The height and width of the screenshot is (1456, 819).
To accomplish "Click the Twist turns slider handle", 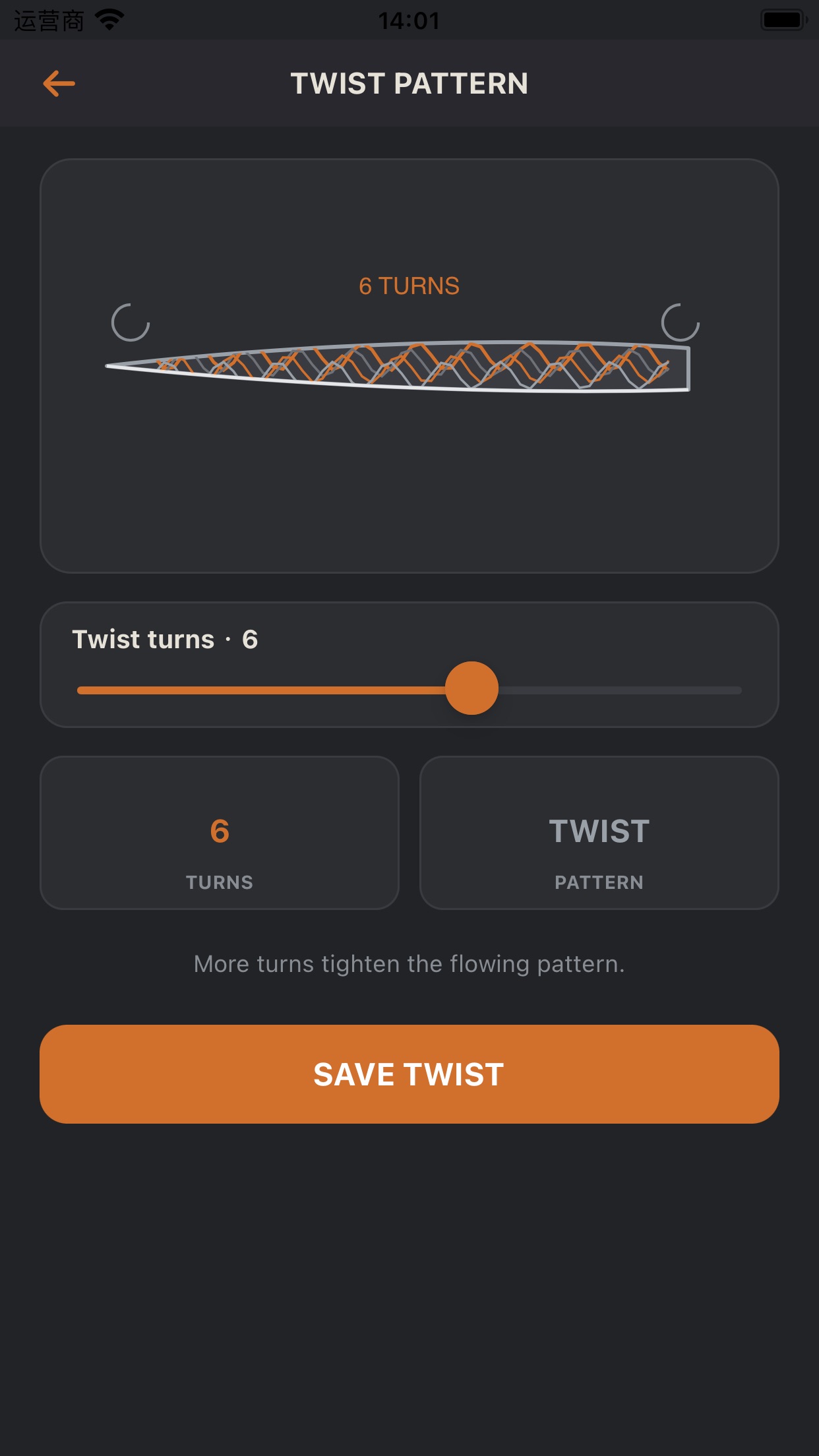I will coord(471,688).
